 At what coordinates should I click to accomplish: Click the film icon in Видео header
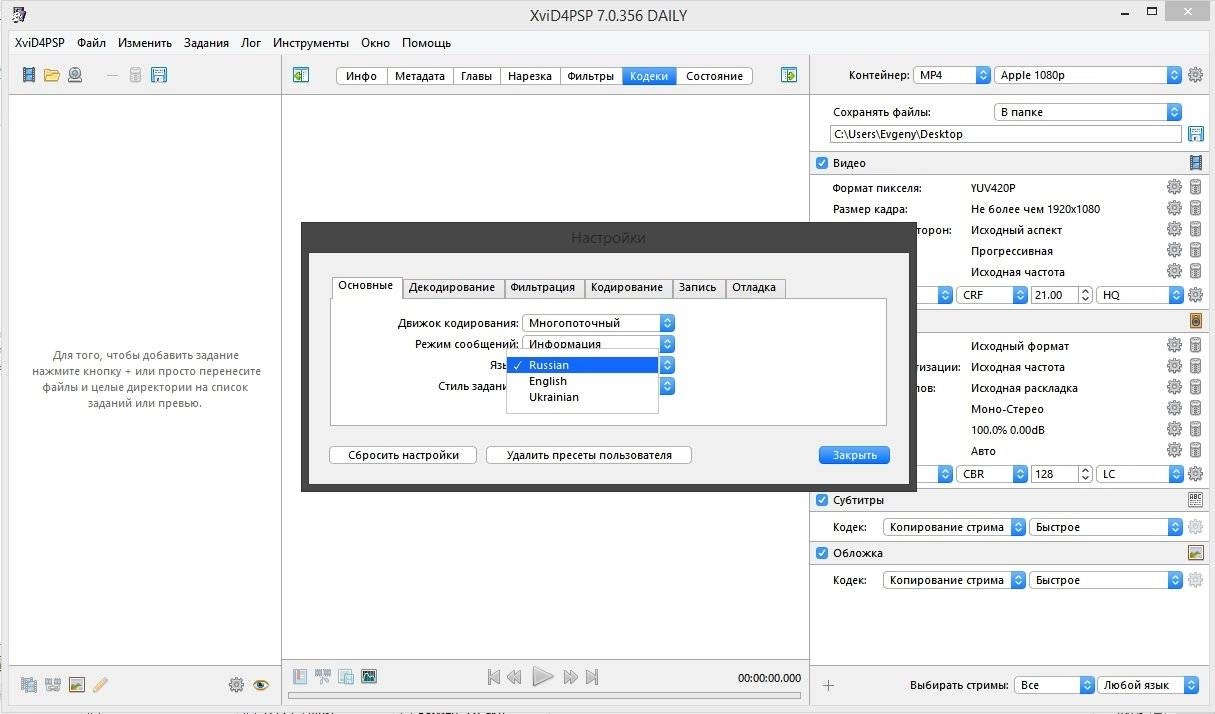pos(1195,163)
